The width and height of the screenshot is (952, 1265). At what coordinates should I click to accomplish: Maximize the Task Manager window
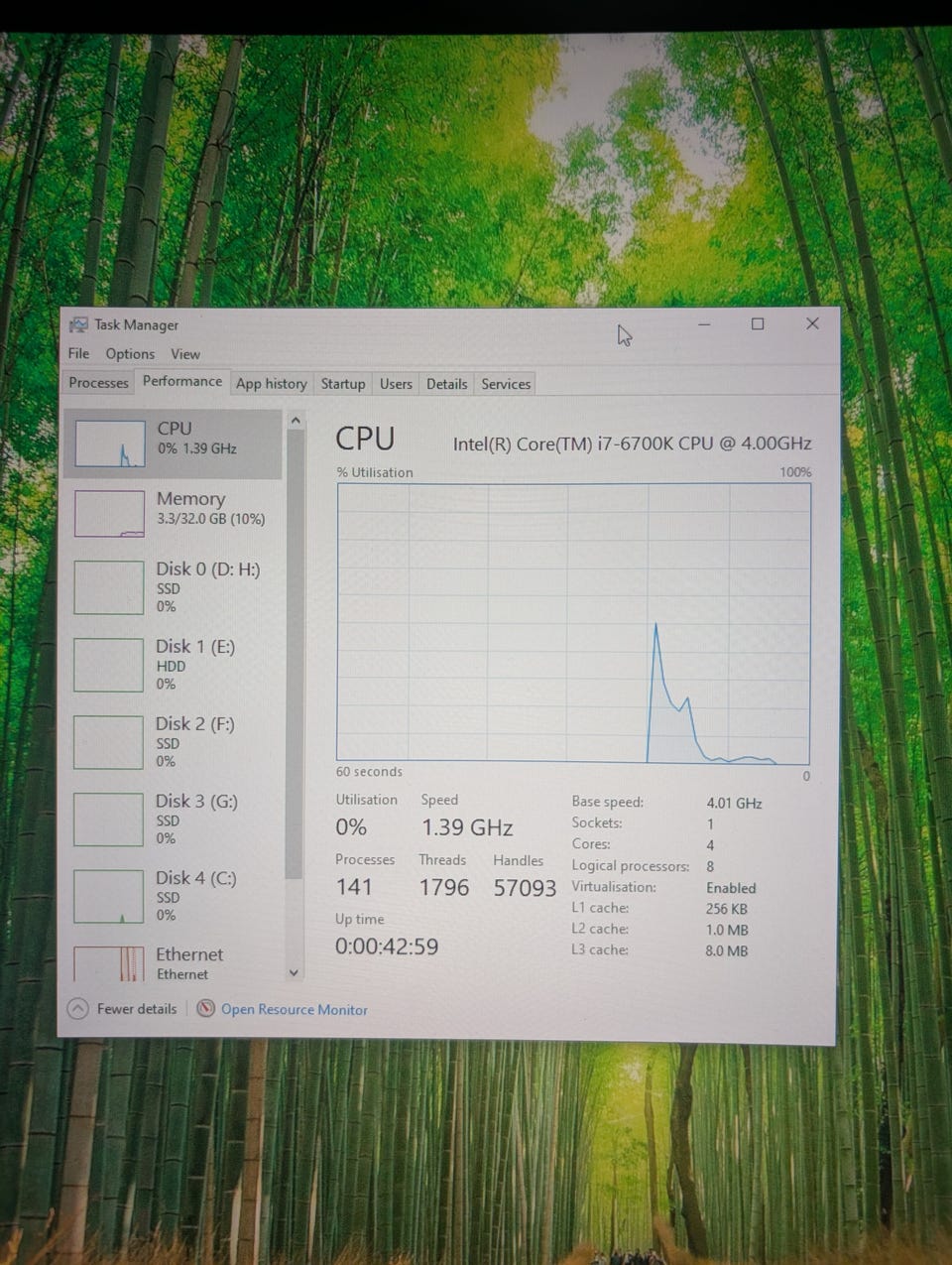point(758,324)
